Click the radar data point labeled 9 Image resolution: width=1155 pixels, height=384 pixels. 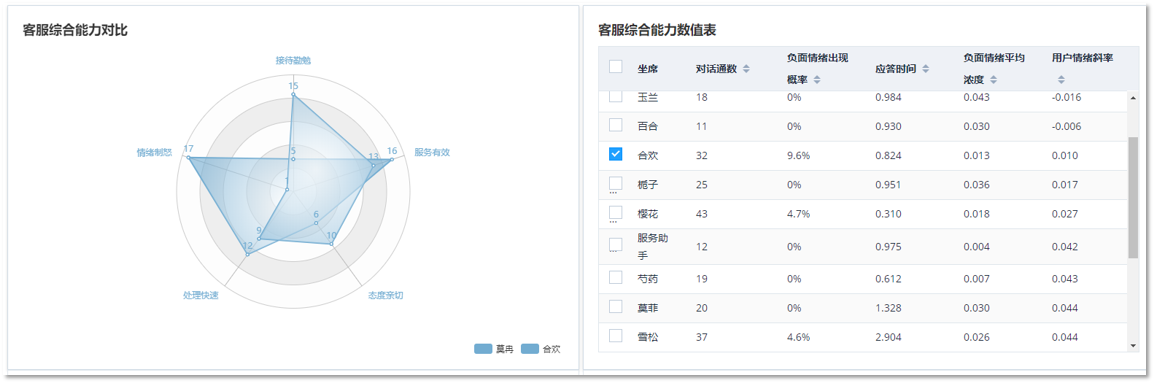[259, 238]
